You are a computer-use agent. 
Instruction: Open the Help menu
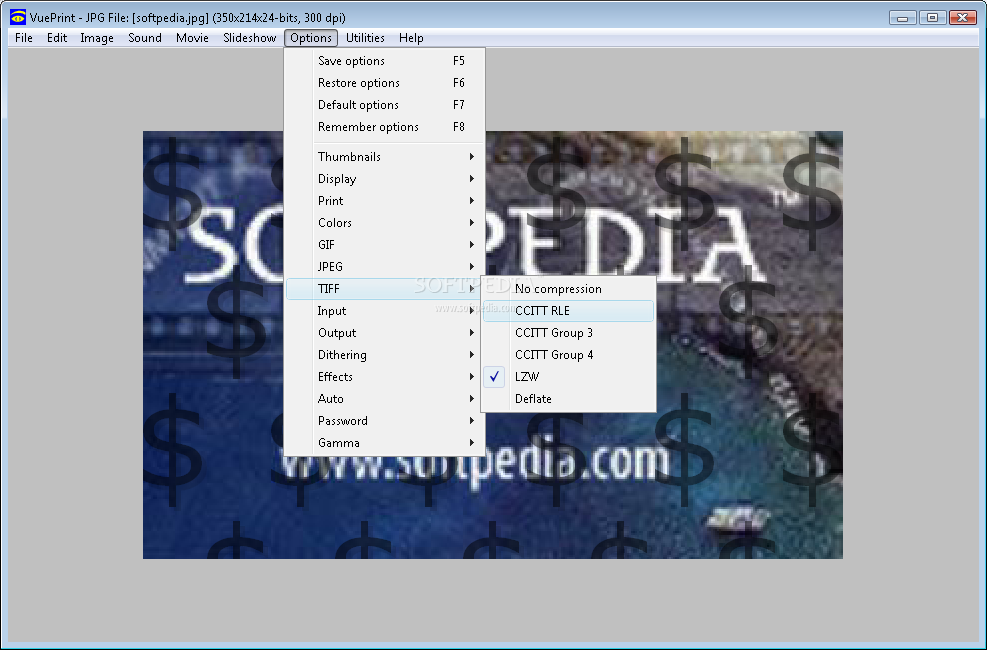pyautogui.click(x=411, y=38)
